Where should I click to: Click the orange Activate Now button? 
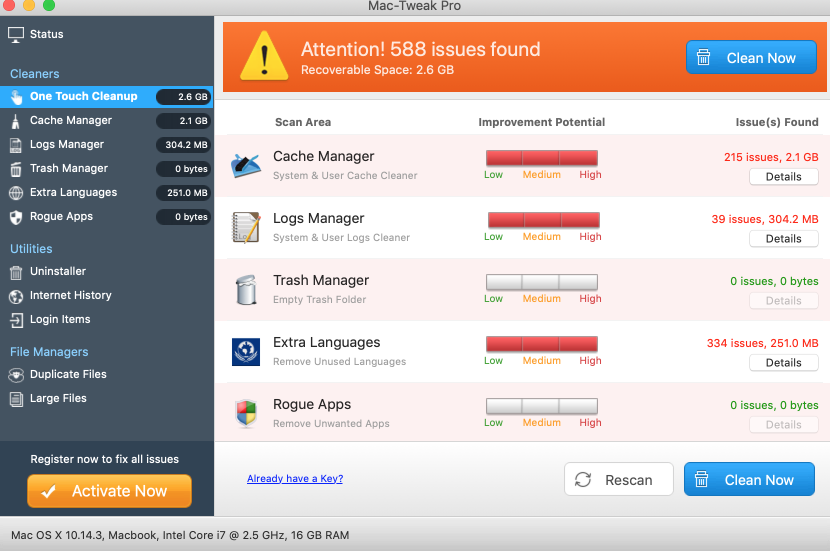[109, 491]
